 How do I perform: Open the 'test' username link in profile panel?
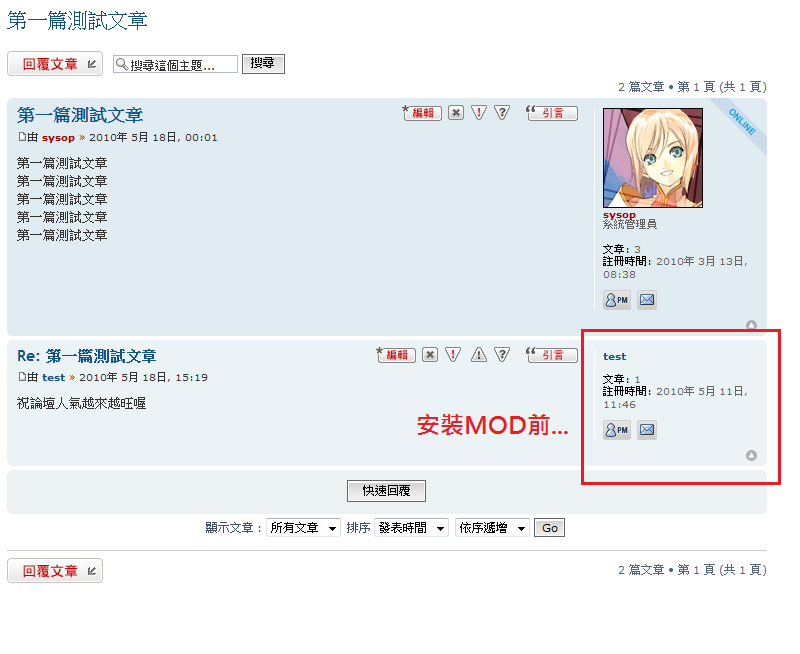[x=614, y=357]
